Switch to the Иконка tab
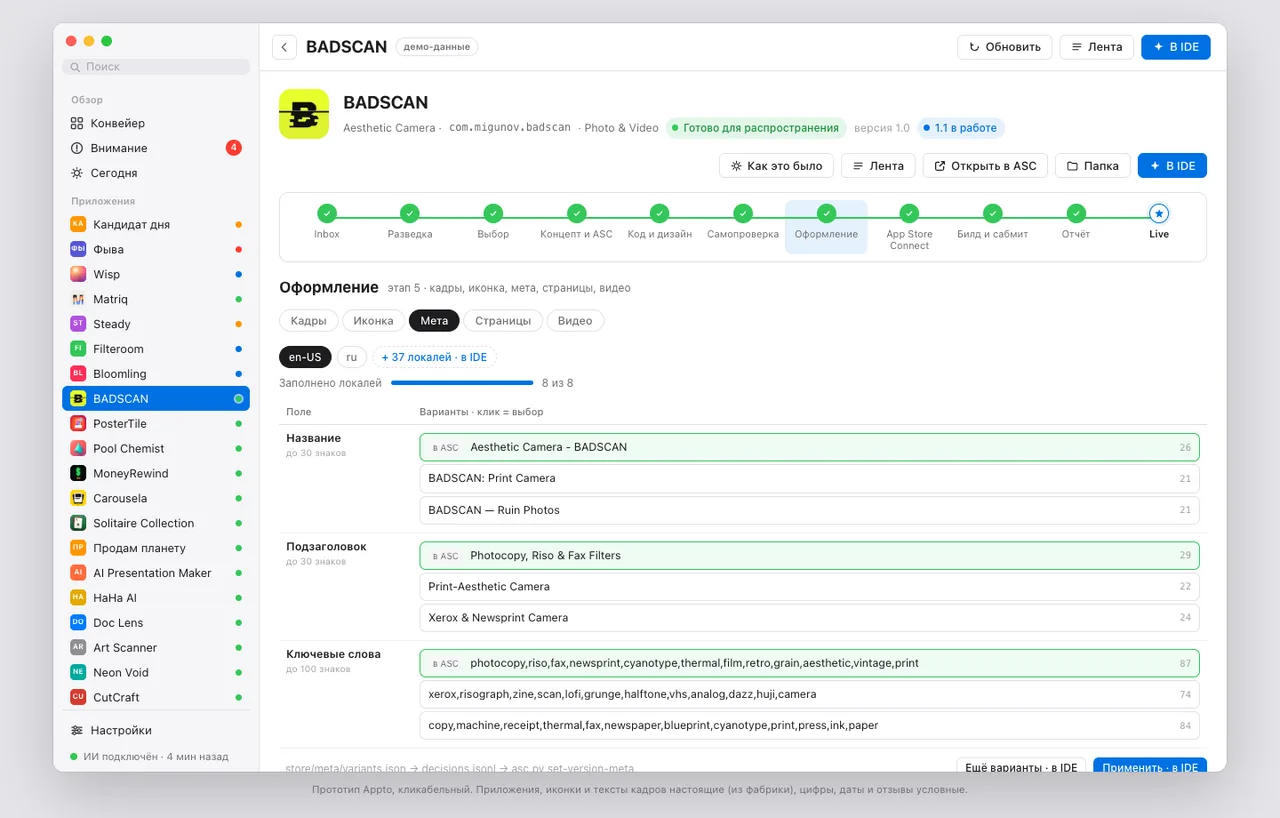1280x818 pixels. (x=374, y=321)
